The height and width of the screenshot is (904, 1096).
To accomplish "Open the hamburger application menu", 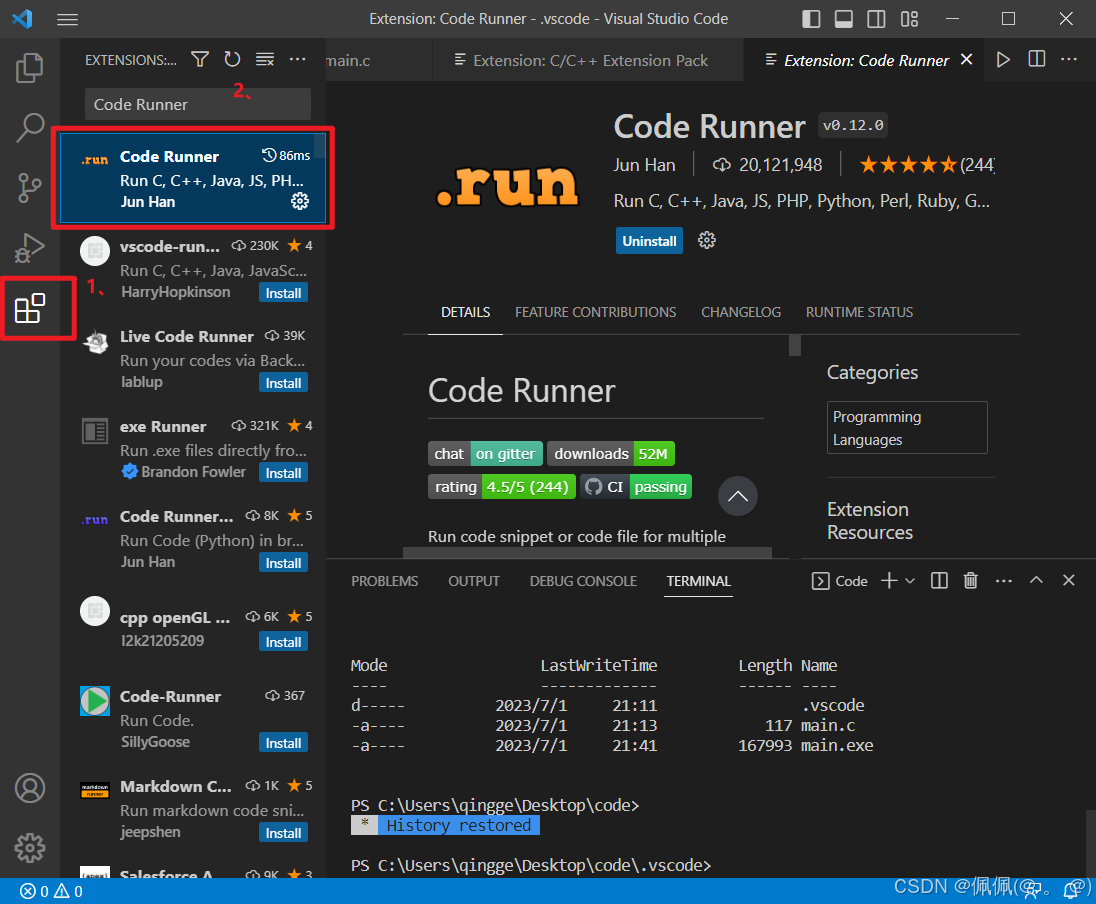I will click(67, 19).
